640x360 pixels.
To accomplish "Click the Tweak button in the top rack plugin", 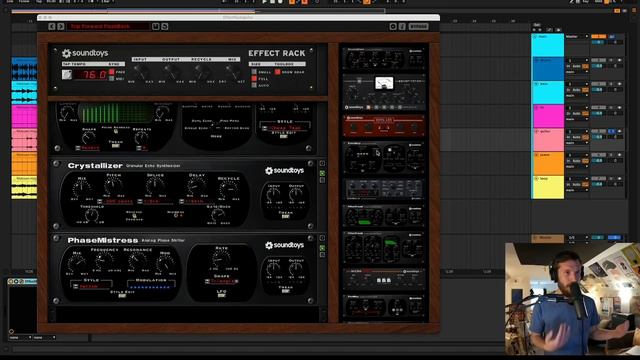I will 116,146.
